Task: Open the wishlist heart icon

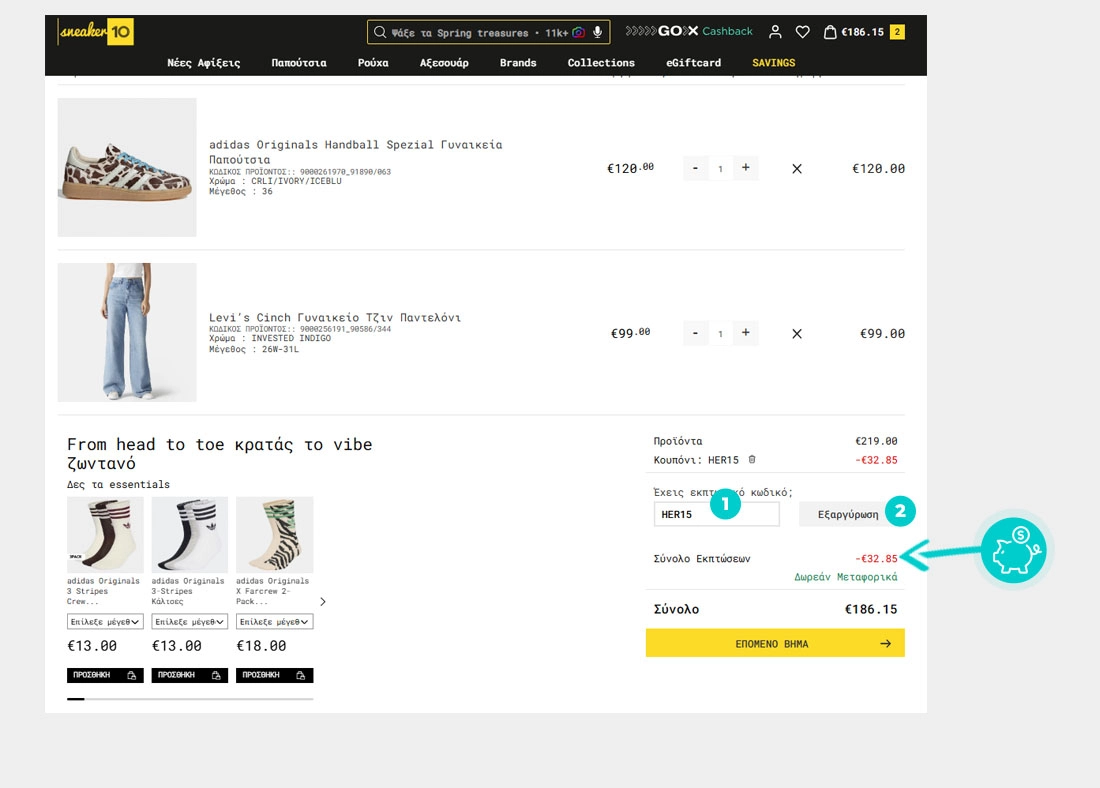Action: pos(803,32)
